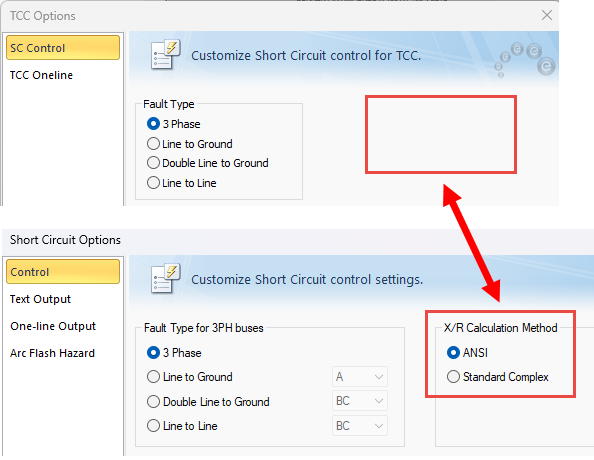Open the One-line Output tab

(53, 326)
